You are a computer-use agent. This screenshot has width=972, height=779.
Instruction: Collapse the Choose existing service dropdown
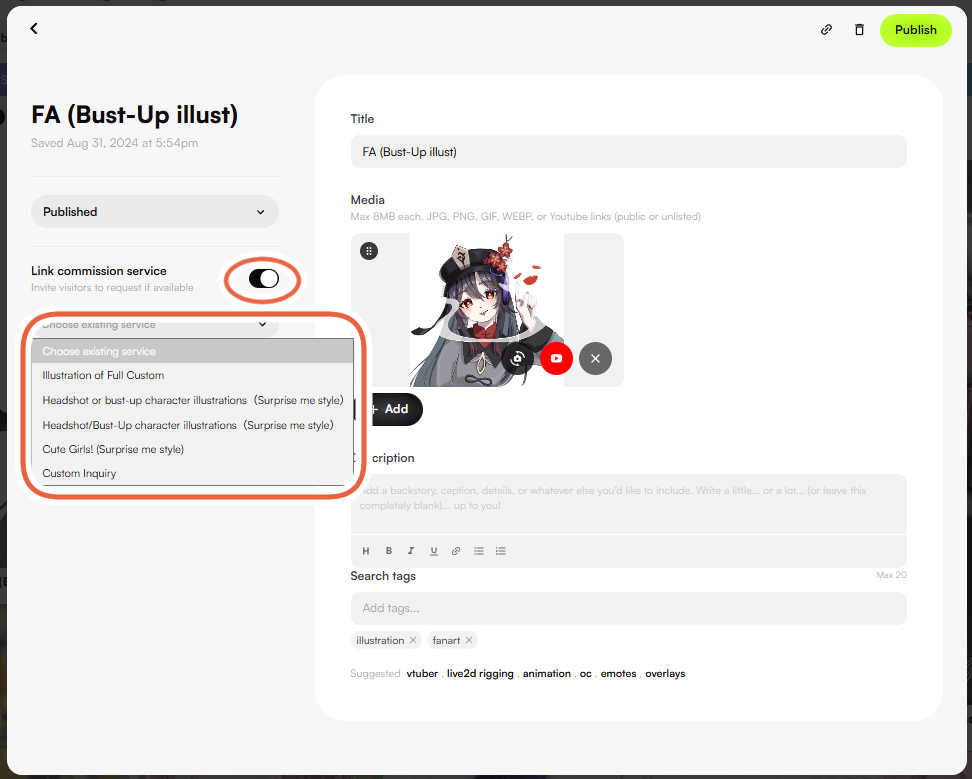coord(155,324)
